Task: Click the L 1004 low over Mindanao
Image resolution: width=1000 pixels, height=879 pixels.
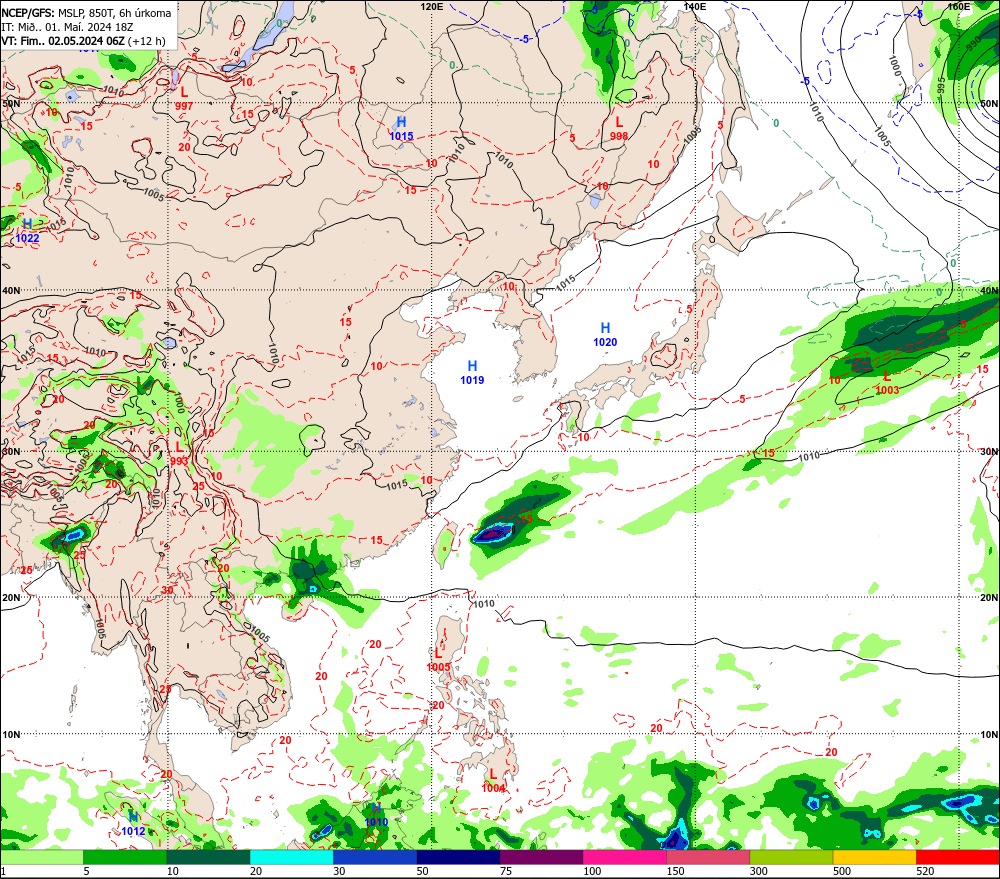Action: click(x=493, y=781)
